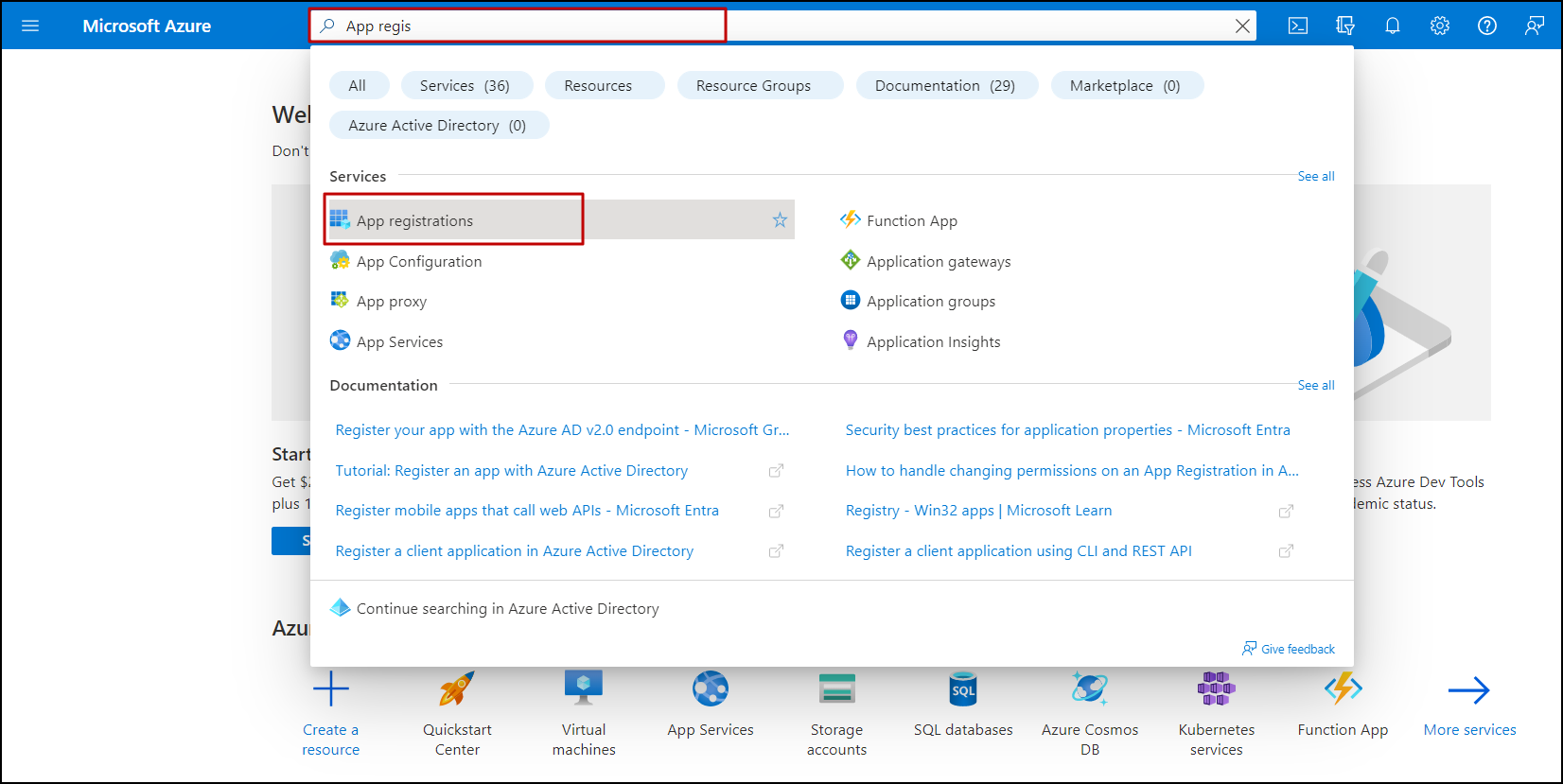Open the hamburger portal menu
This screenshot has height=784, width=1563.
(30, 26)
